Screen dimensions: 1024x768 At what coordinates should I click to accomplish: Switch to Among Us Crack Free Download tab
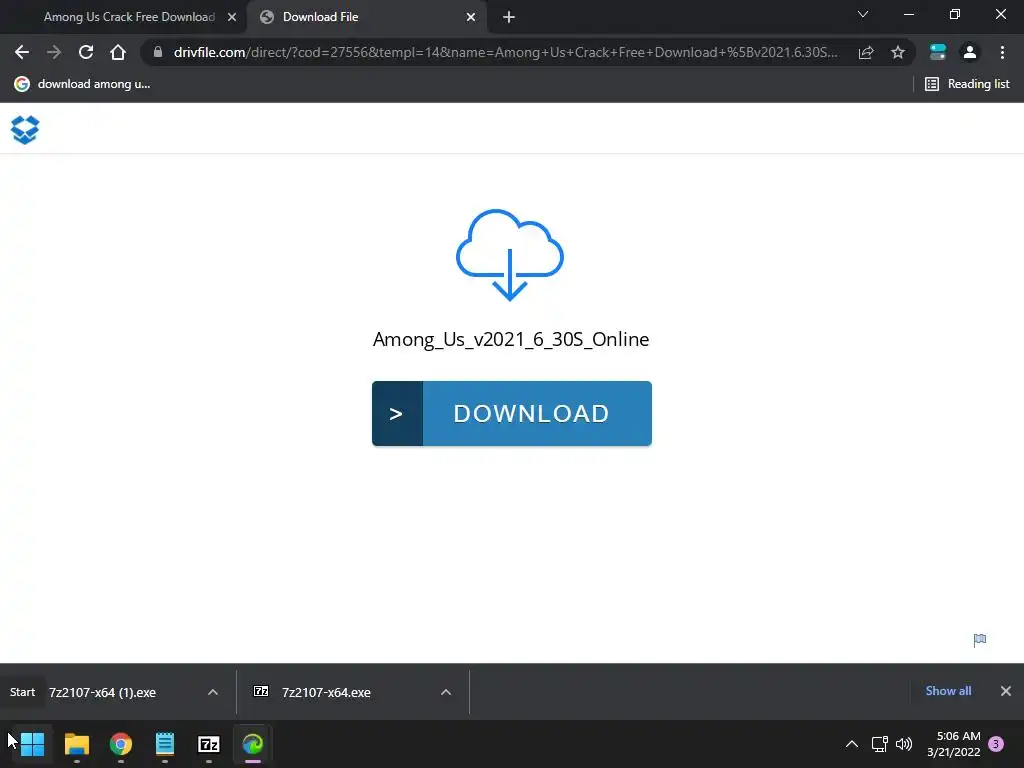(x=129, y=17)
